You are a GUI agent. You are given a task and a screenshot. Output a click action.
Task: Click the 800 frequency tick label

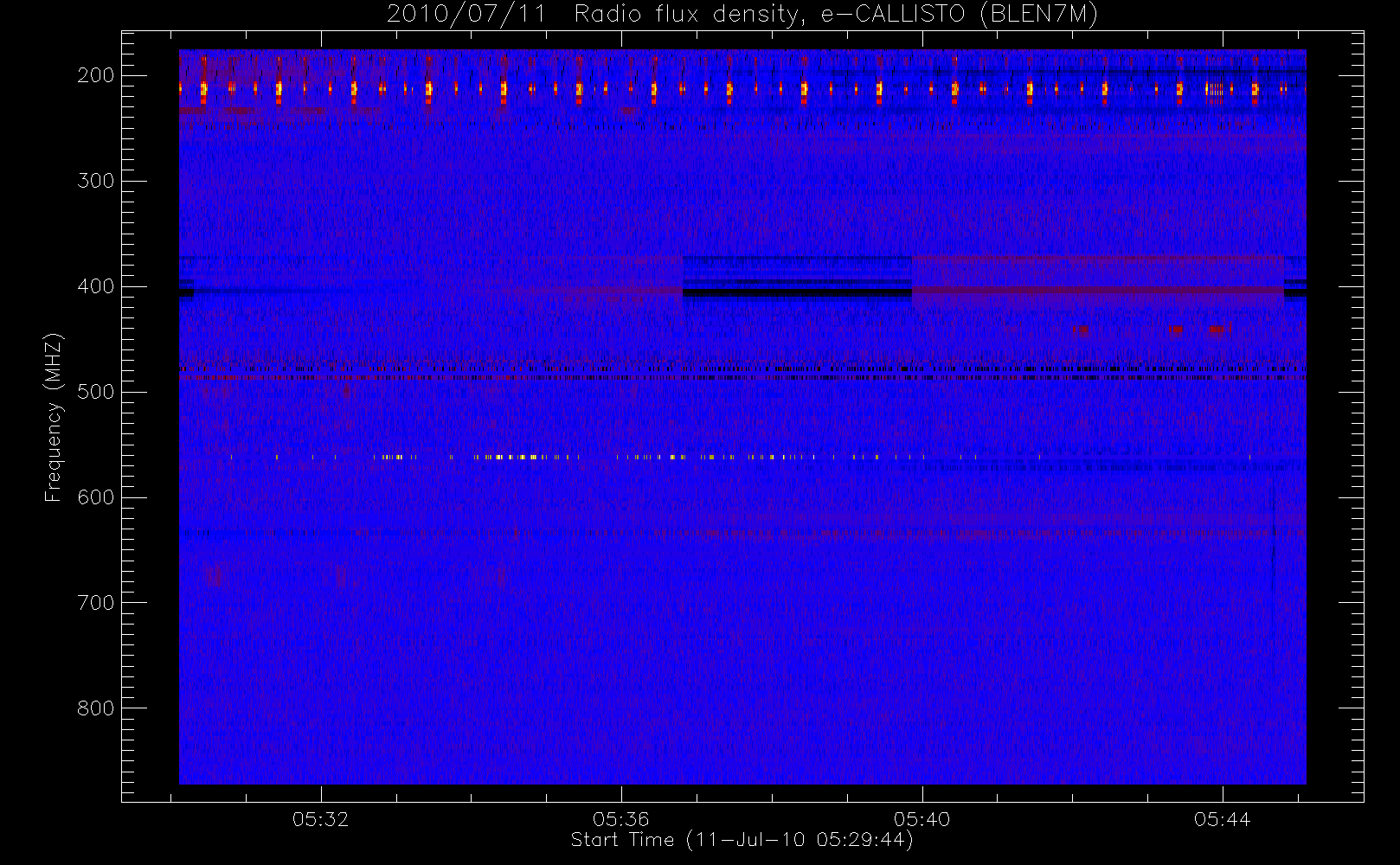pyautogui.click(x=96, y=708)
